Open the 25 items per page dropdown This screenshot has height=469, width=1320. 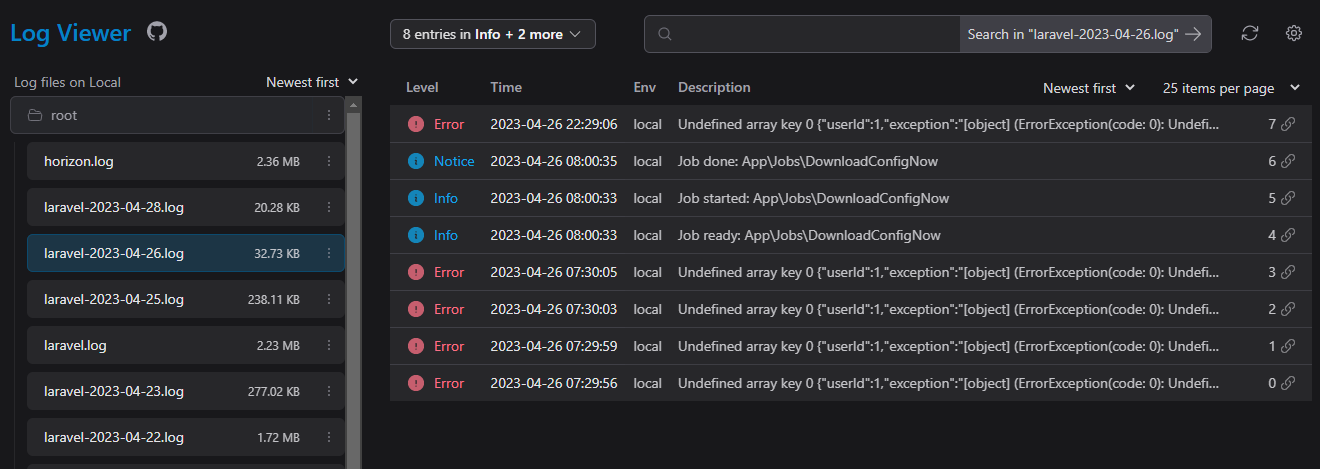click(1231, 88)
